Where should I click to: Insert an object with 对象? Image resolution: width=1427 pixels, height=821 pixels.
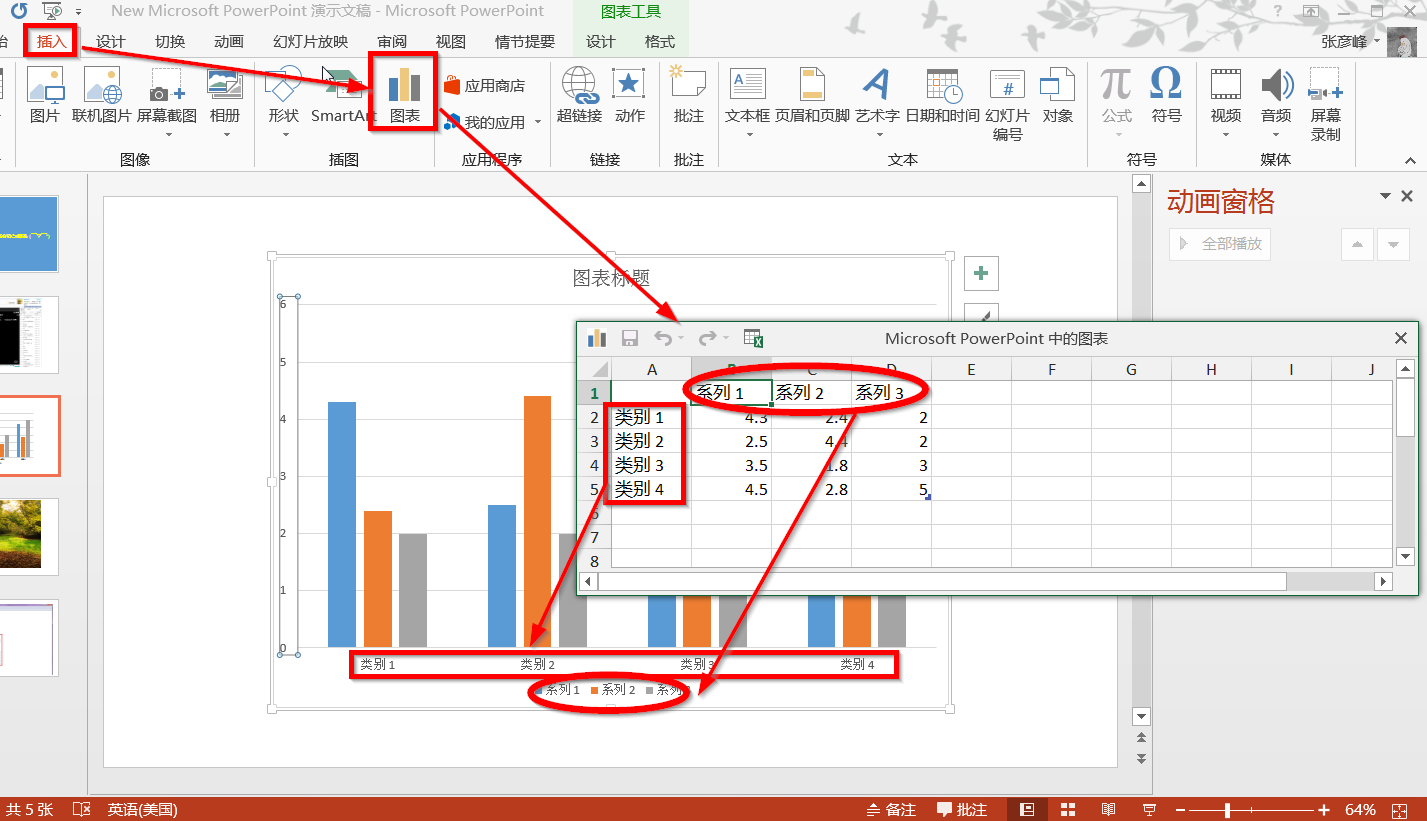point(1057,95)
